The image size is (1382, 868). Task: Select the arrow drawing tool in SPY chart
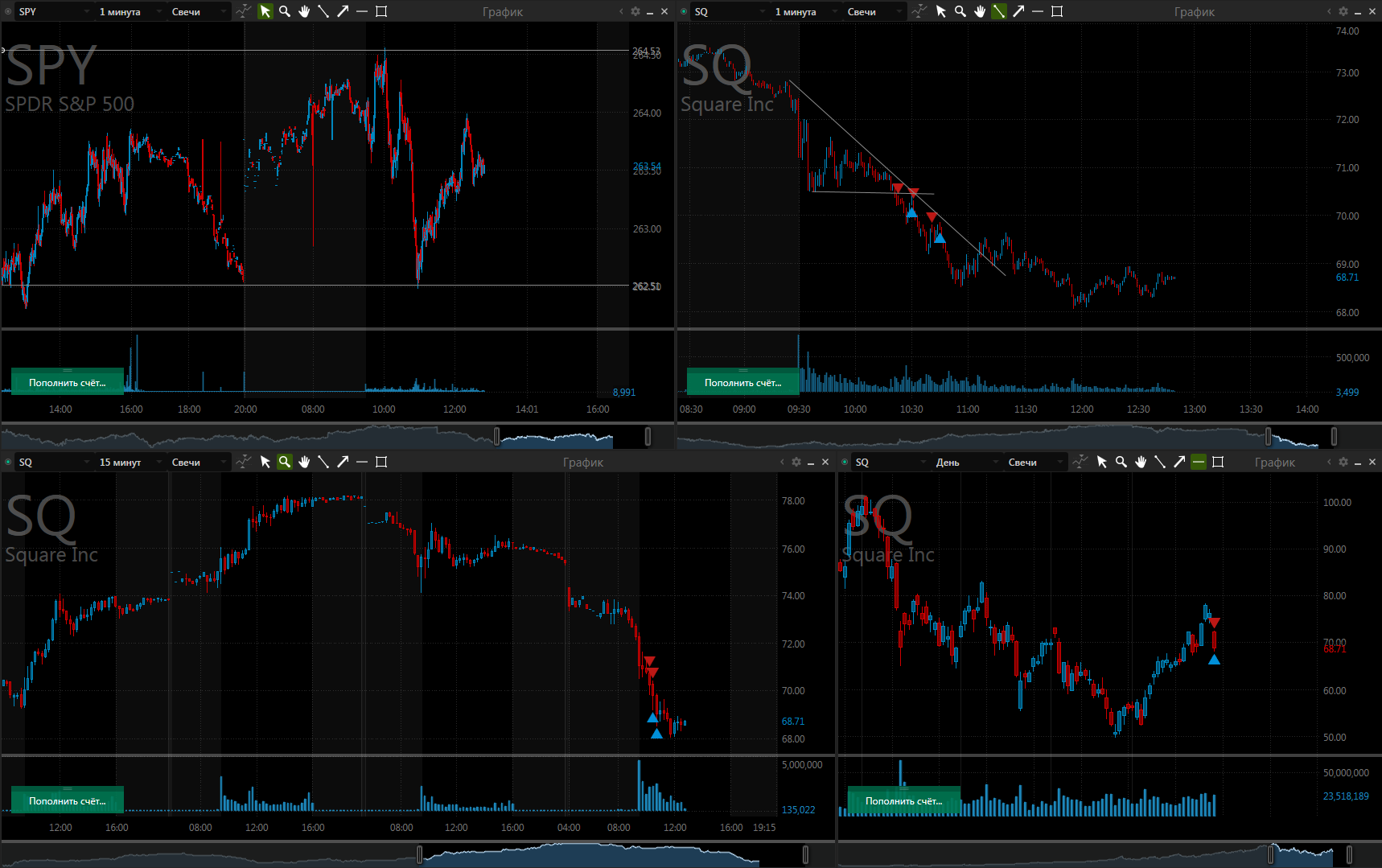coord(343,11)
